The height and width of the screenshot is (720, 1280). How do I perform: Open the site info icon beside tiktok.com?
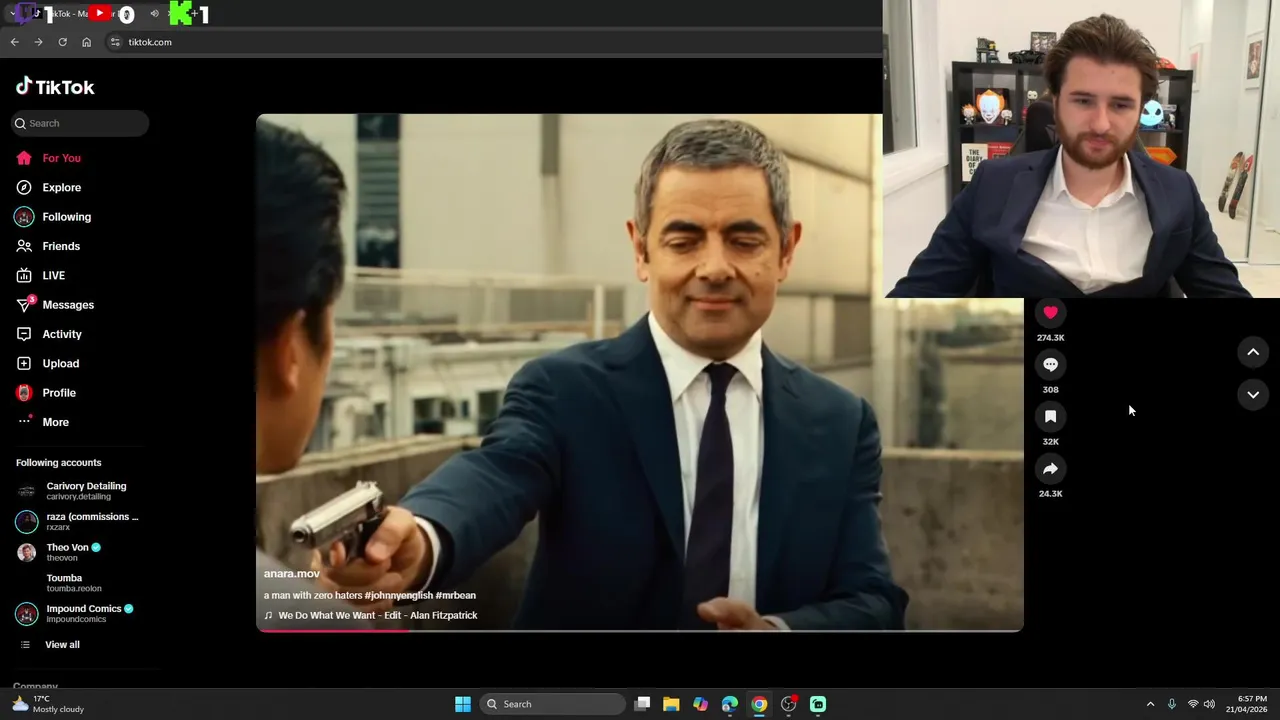115,42
